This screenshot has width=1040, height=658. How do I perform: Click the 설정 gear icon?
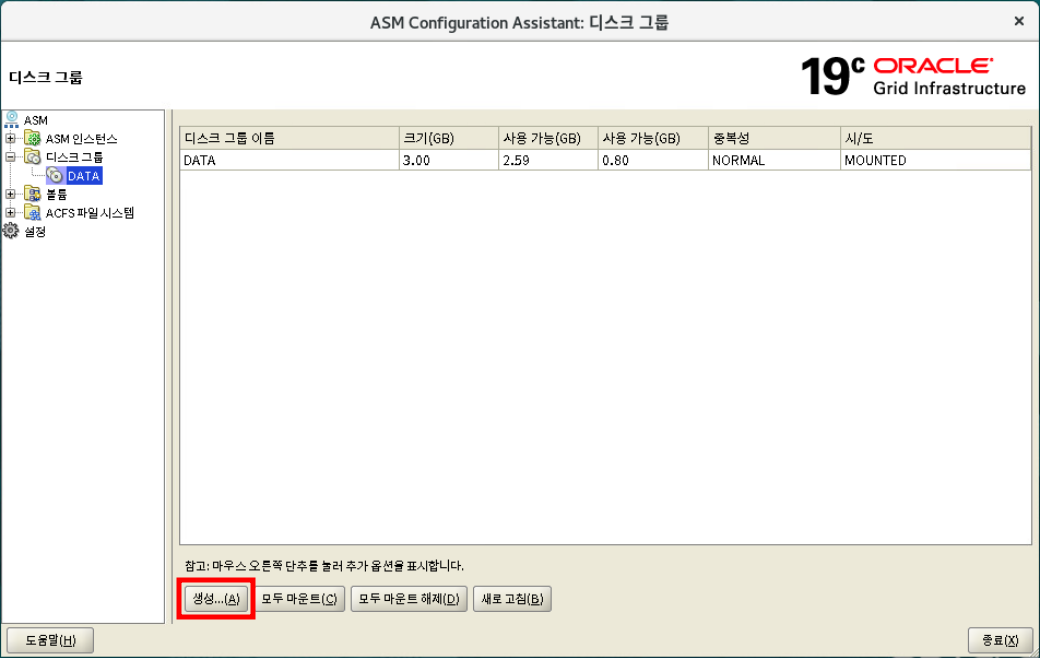11,231
